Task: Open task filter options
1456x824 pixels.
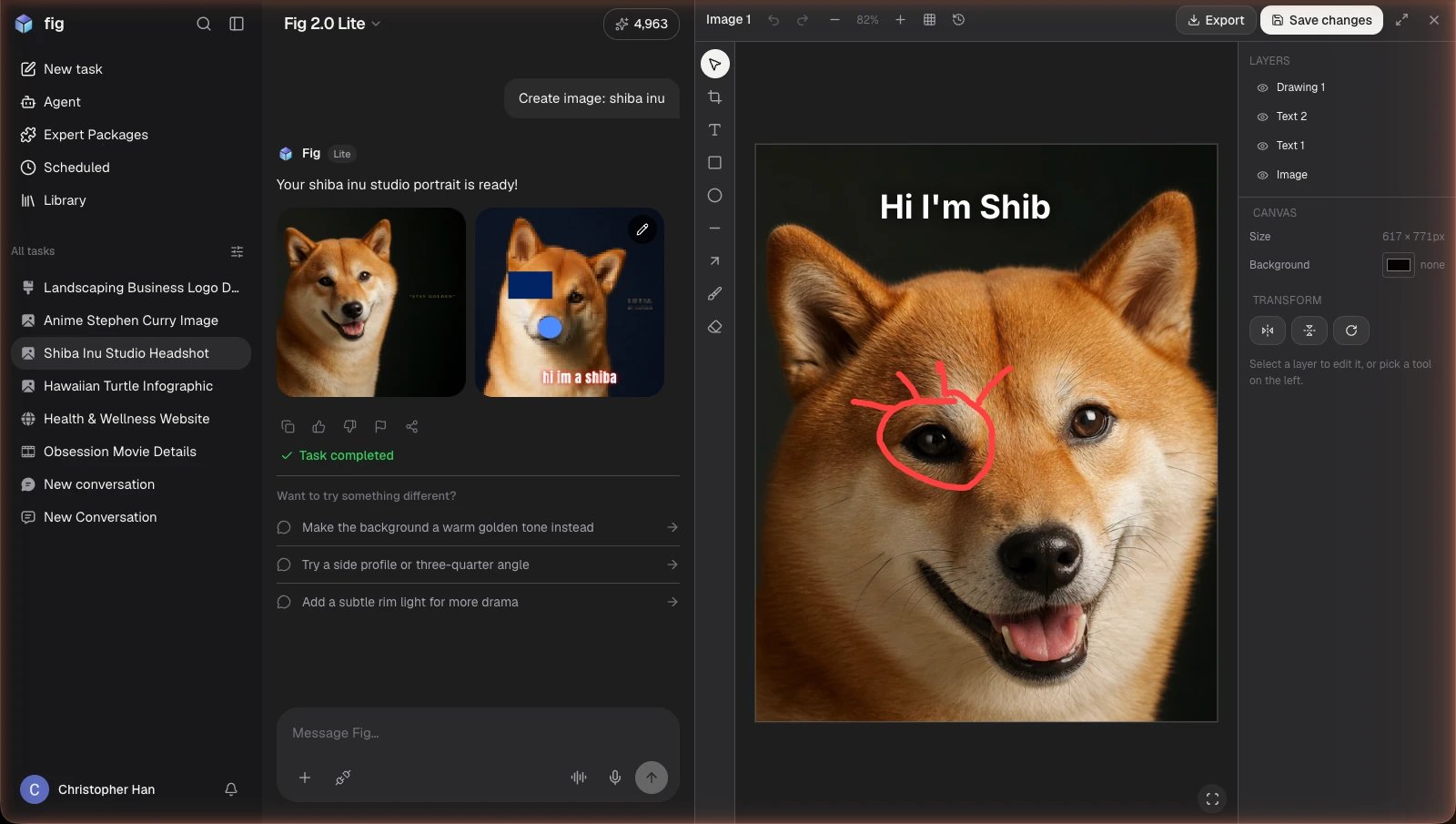Action: [237, 251]
